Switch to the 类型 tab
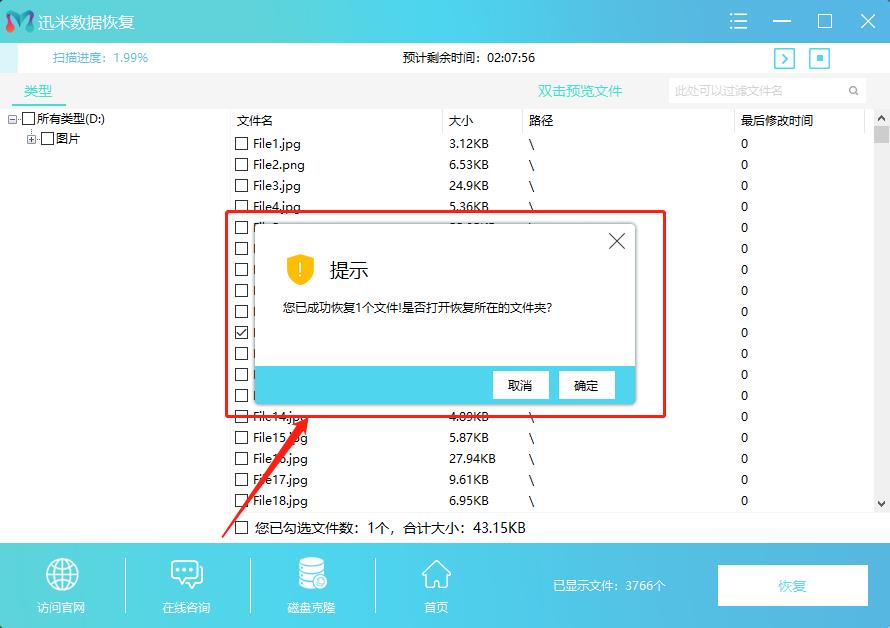The height and width of the screenshot is (628, 890). 37,90
